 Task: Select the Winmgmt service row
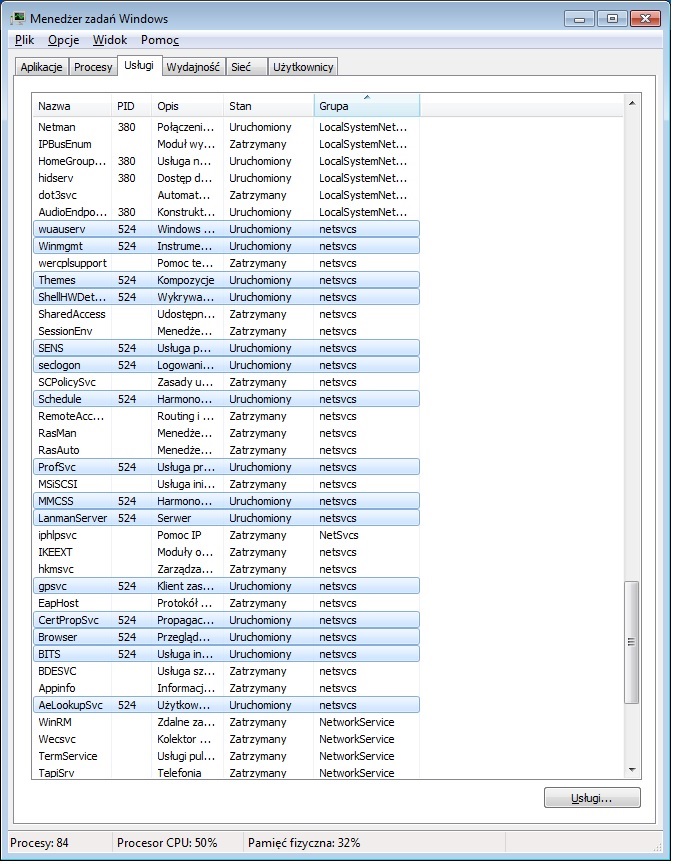[x=226, y=246]
